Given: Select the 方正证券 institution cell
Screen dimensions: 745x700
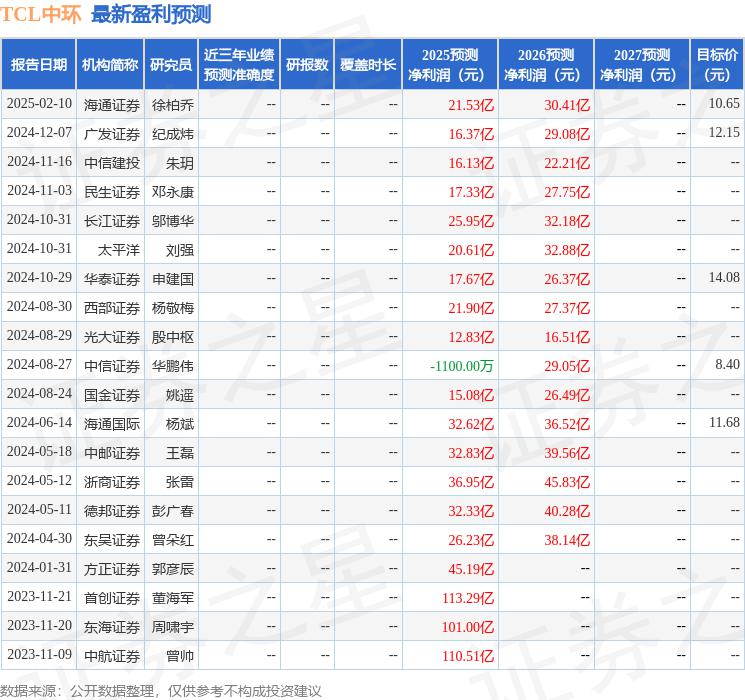Looking at the screenshot, I should (x=112, y=569).
